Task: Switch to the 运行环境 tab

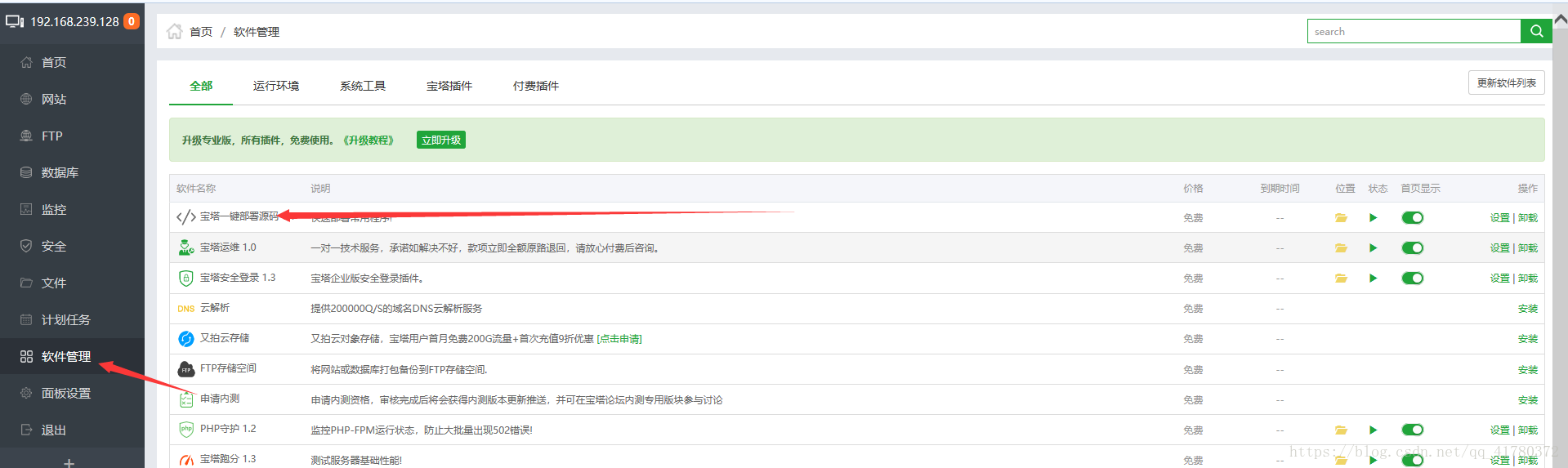Action: pyautogui.click(x=276, y=86)
